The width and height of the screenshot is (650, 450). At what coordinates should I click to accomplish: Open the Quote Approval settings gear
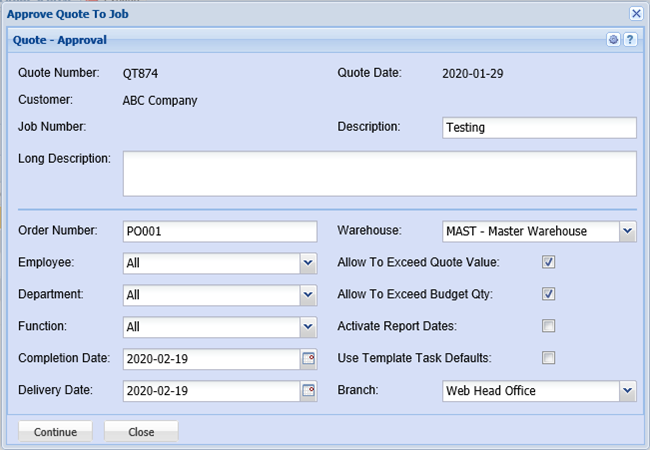coord(614,40)
